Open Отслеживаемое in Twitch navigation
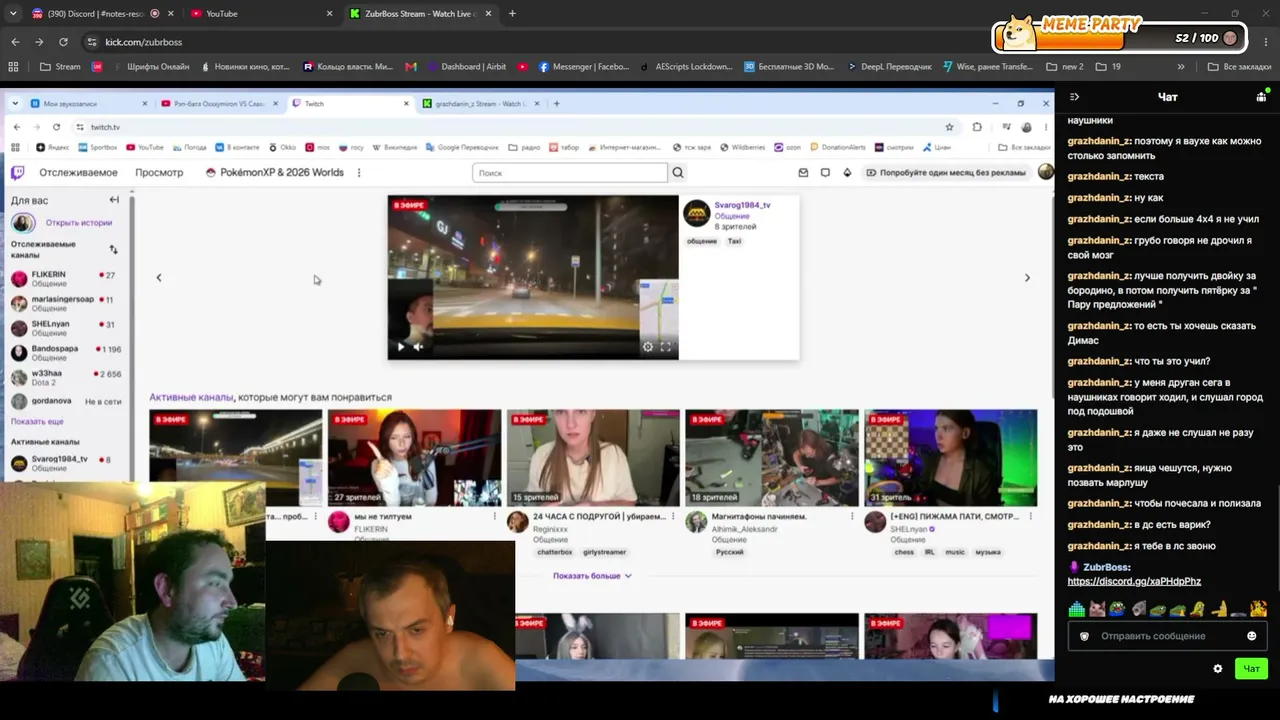The width and height of the screenshot is (1280, 720). click(x=79, y=173)
